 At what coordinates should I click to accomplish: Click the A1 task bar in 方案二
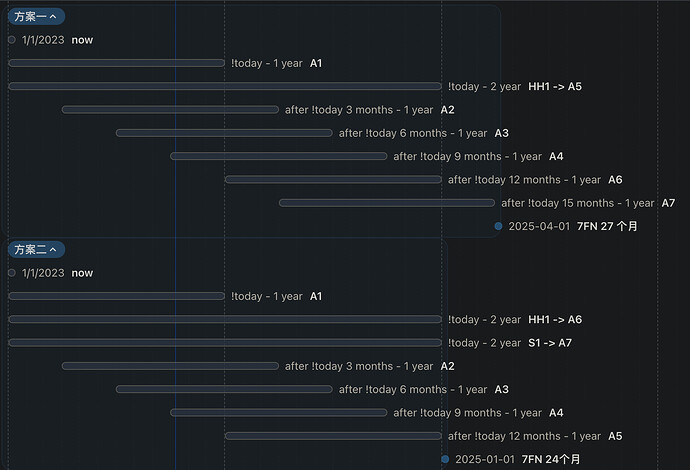click(116, 296)
